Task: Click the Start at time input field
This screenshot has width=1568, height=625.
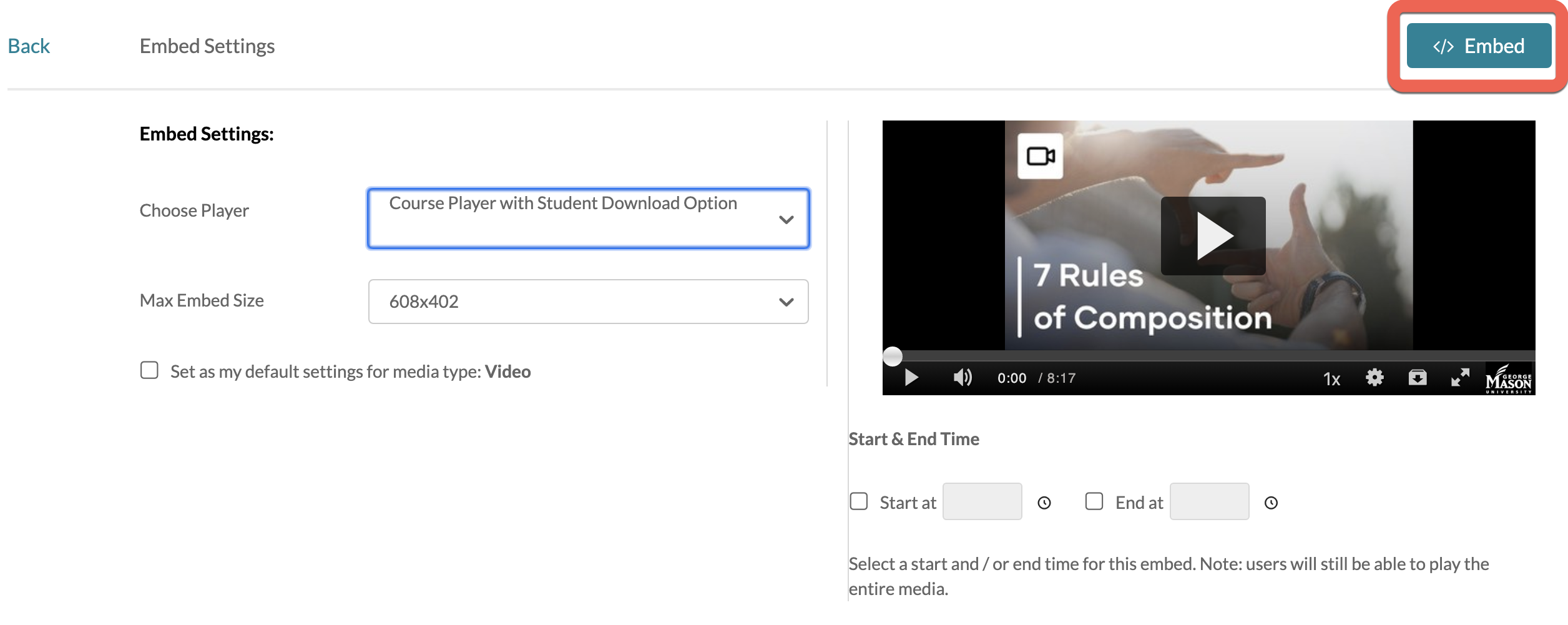Action: (982, 501)
